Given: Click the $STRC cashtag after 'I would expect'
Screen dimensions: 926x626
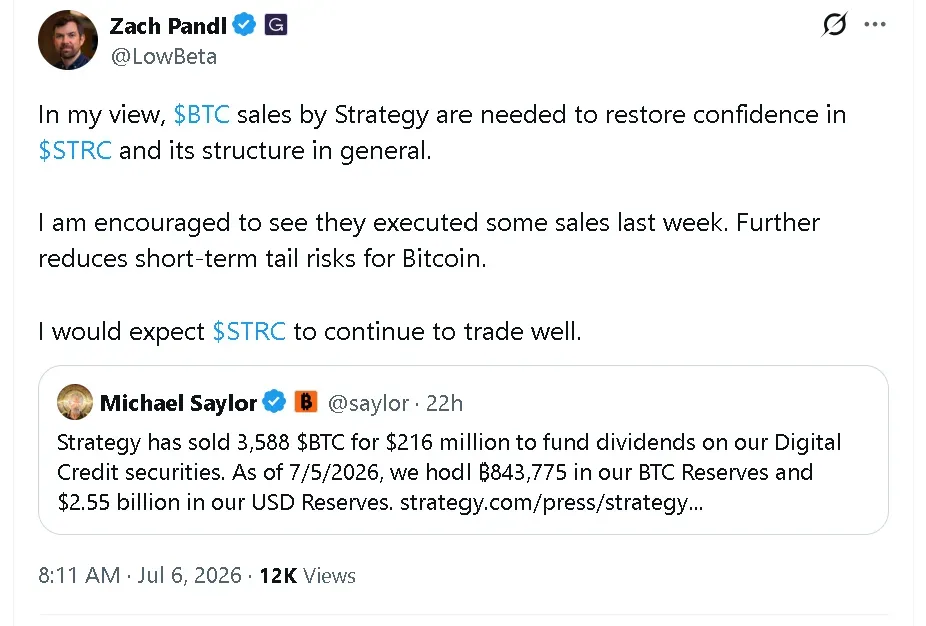Looking at the screenshot, I should (249, 331).
